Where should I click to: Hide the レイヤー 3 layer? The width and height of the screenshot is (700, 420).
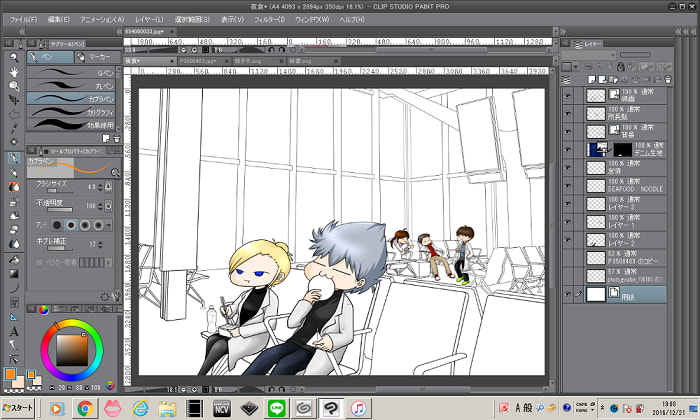[x=567, y=204]
